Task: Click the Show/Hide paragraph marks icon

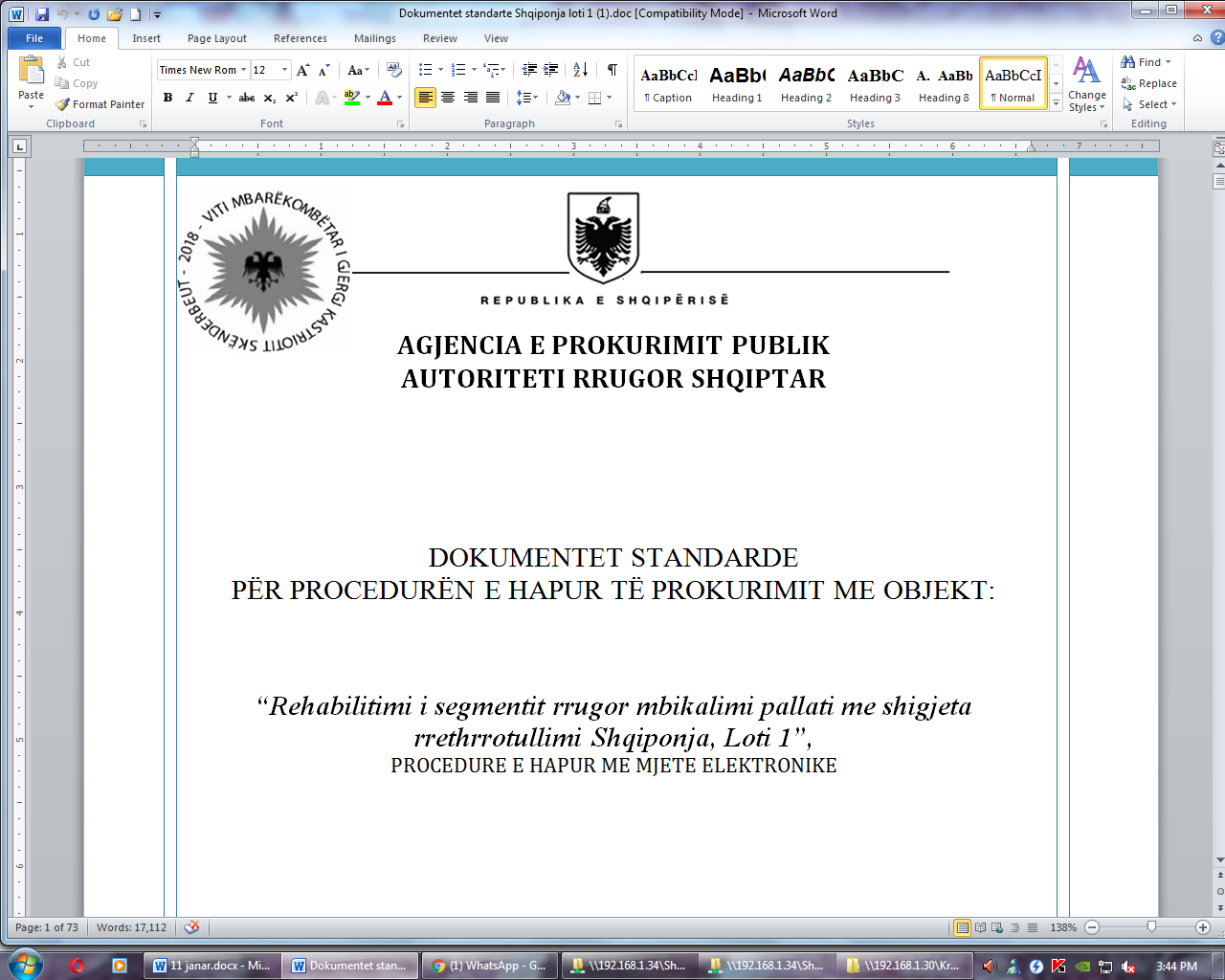Action: tap(612, 70)
